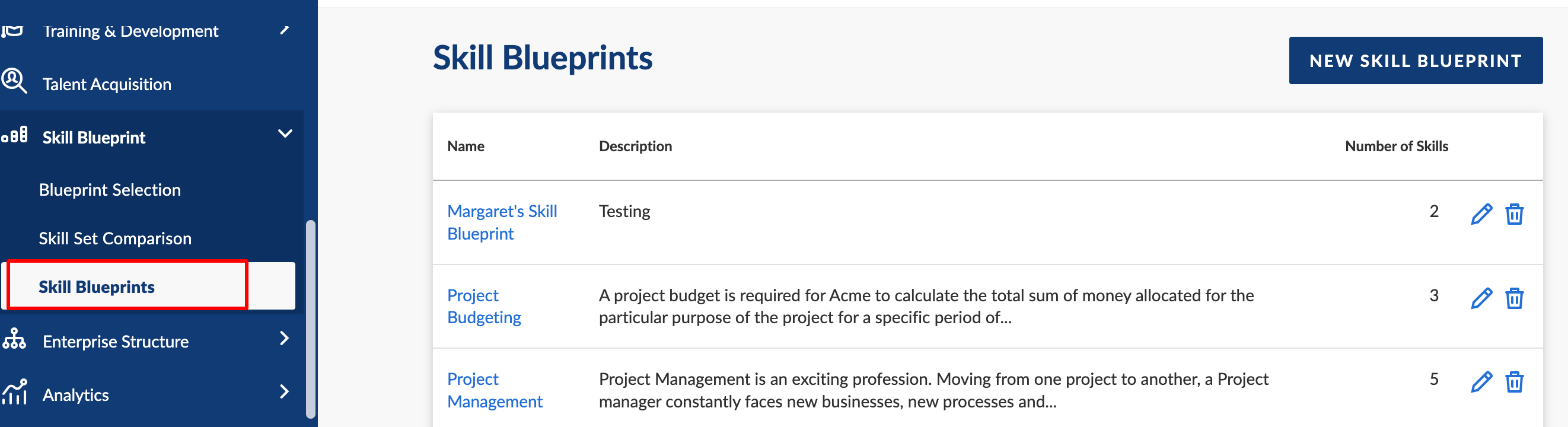This screenshot has height=427, width=1568.
Task: Open the Skill Set Comparison menu item
Action: 115,238
